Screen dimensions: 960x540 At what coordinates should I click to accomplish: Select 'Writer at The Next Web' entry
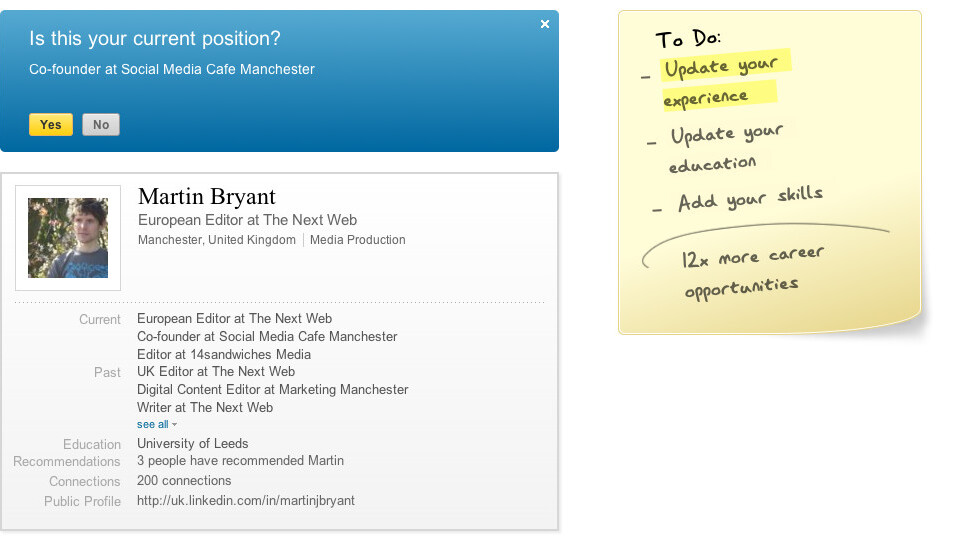pos(205,407)
